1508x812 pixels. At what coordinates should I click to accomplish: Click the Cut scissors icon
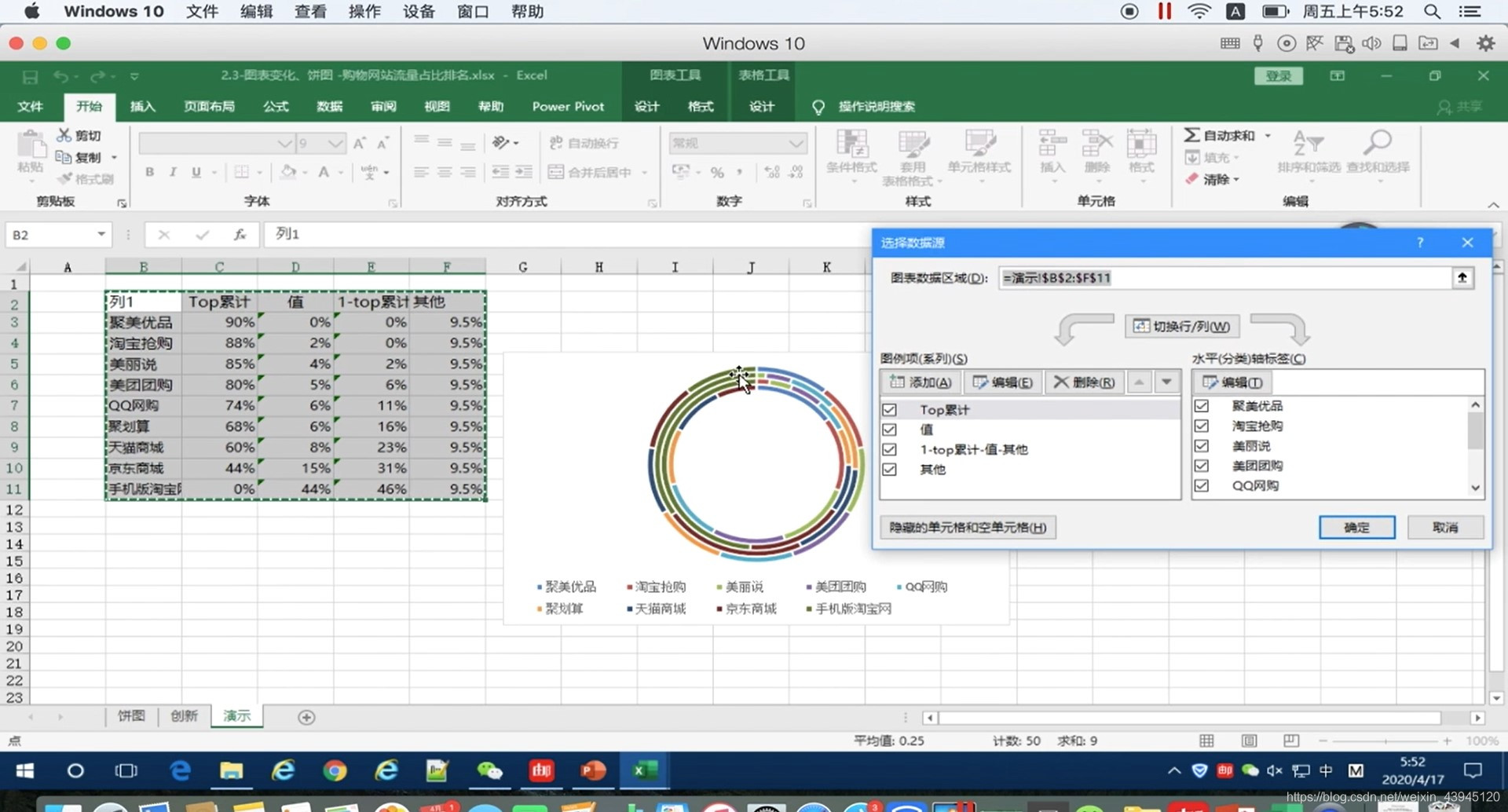(64, 135)
